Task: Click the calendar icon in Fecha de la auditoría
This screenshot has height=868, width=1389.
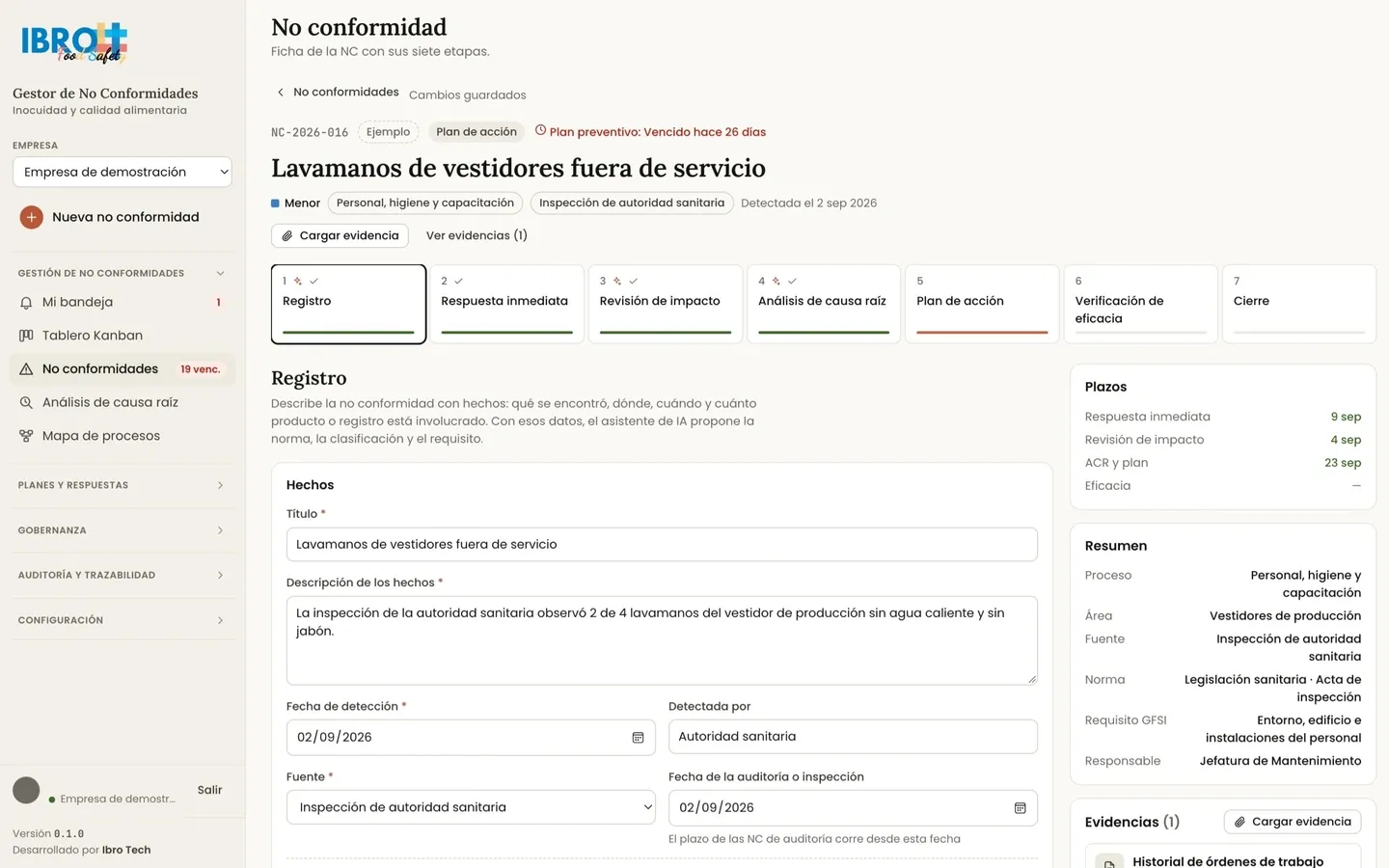Action: 1020,808
